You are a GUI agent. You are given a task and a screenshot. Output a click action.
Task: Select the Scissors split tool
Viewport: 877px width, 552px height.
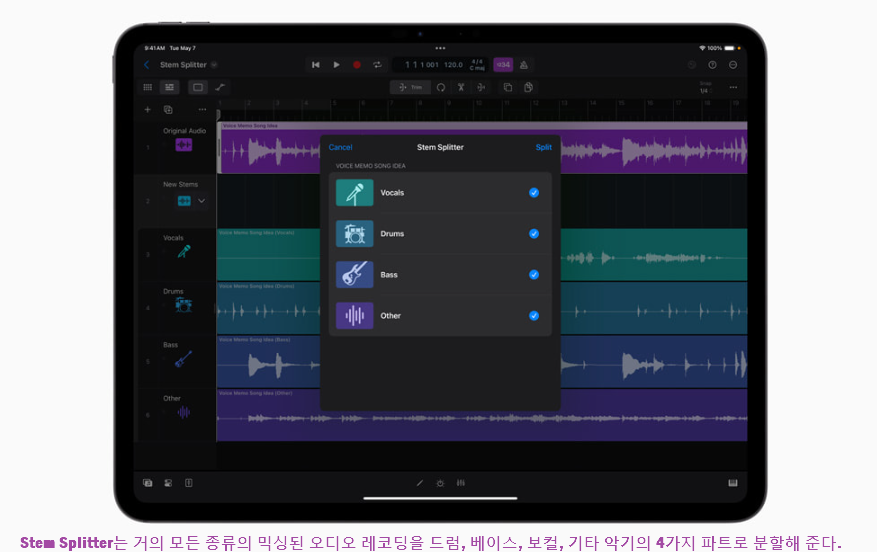461,87
